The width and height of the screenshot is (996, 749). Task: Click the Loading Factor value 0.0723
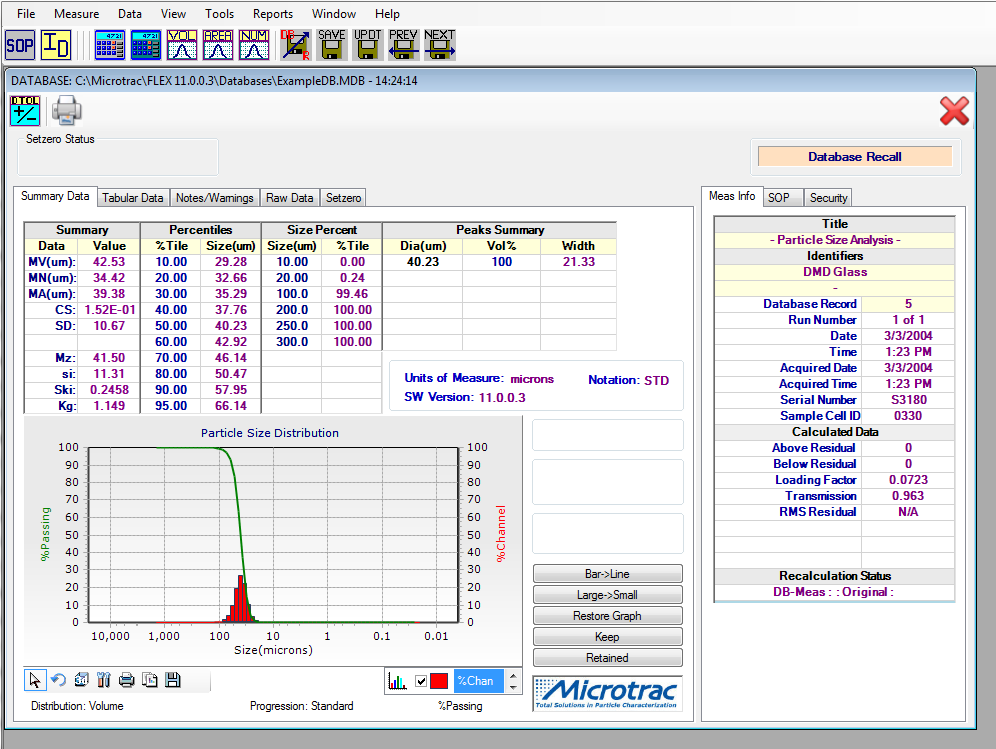(908, 480)
